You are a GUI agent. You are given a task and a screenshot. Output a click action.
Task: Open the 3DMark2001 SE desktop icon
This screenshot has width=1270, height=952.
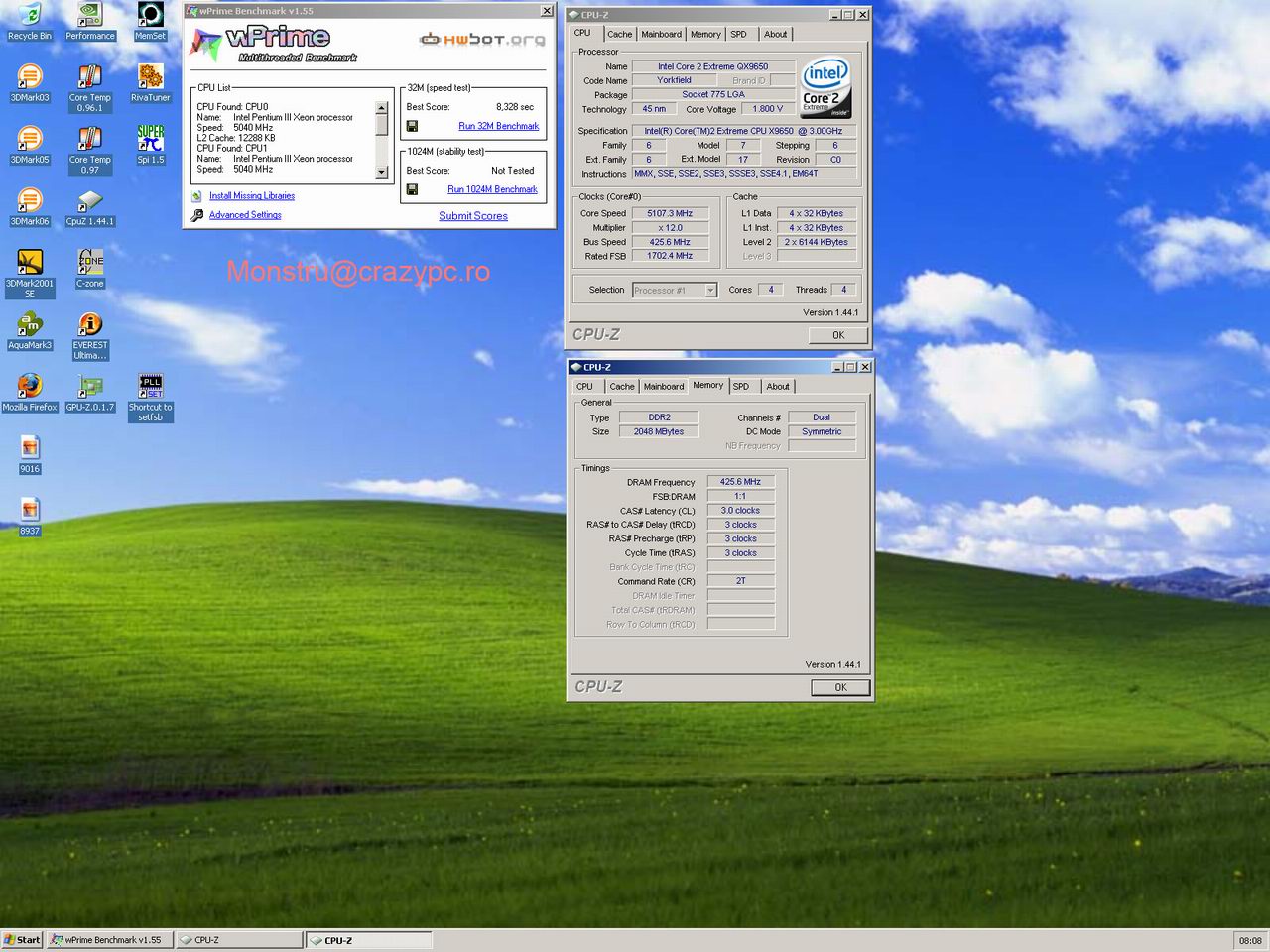pyautogui.click(x=30, y=274)
